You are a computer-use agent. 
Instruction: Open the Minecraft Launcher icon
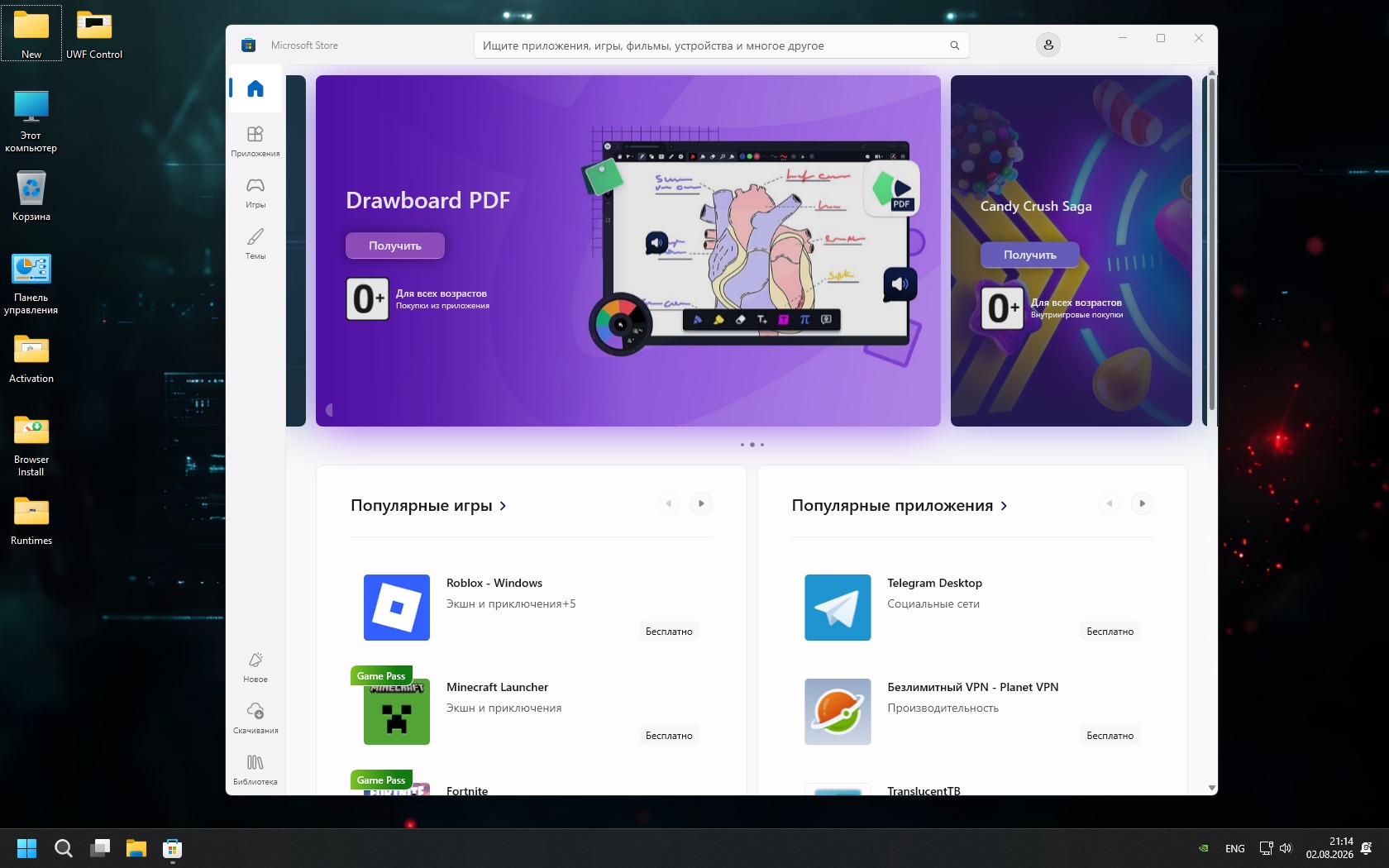click(397, 712)
